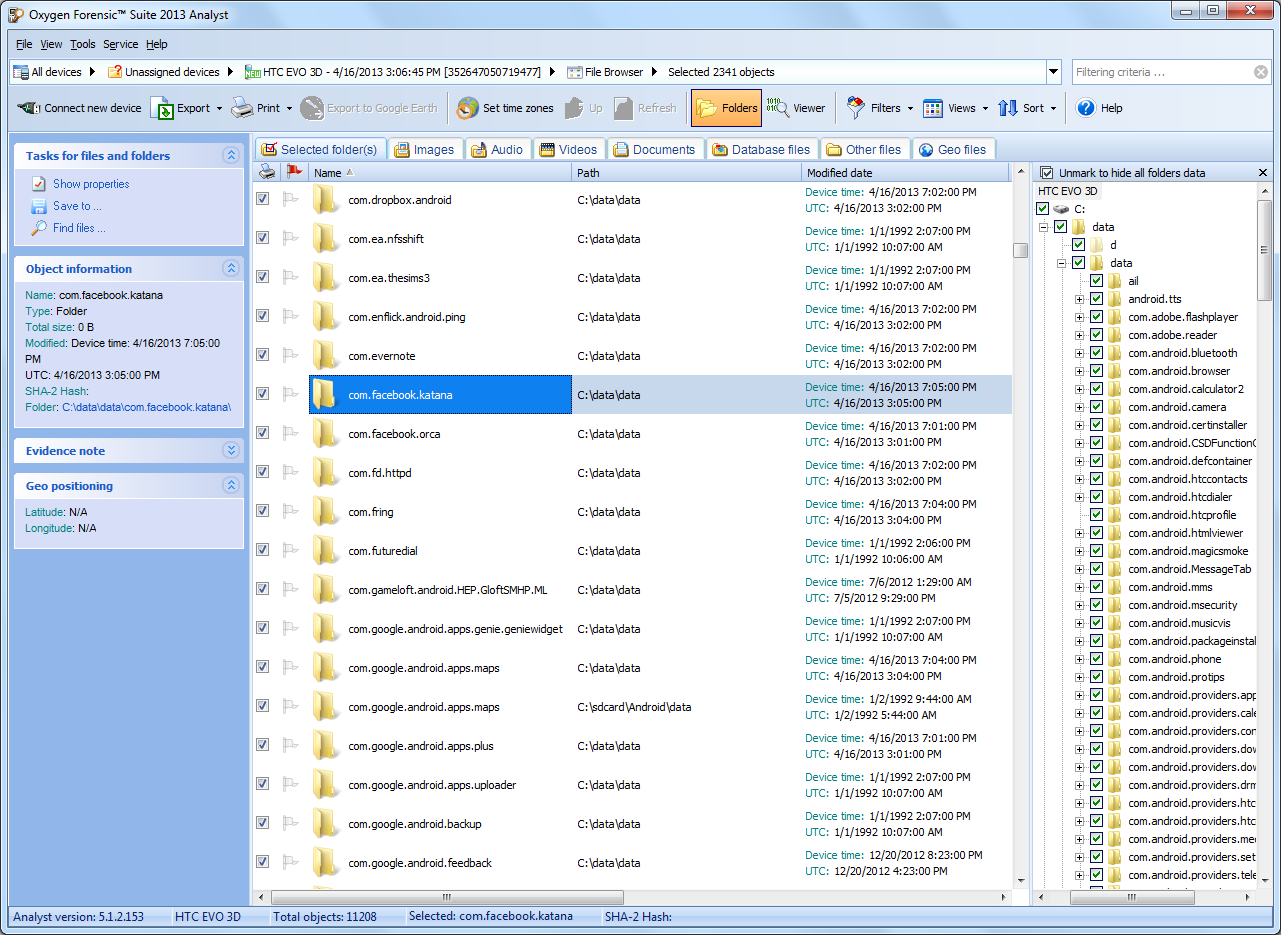Click the red flag column header
Image resolution: width=1281 pixels, height=935 pixels.
click(x=293, y=172)
